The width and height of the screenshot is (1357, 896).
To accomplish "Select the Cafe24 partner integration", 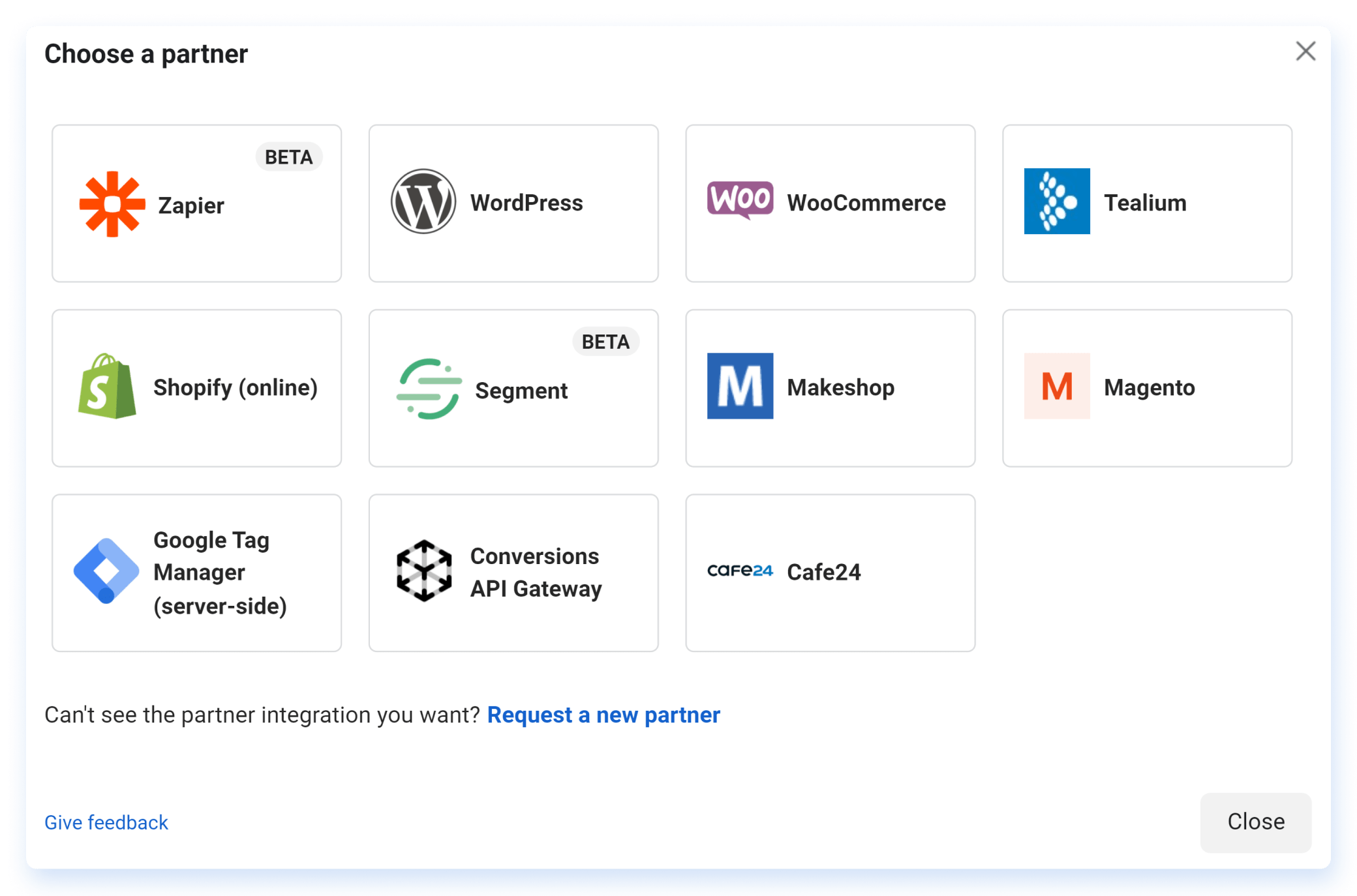I will [x=829, y=571].
